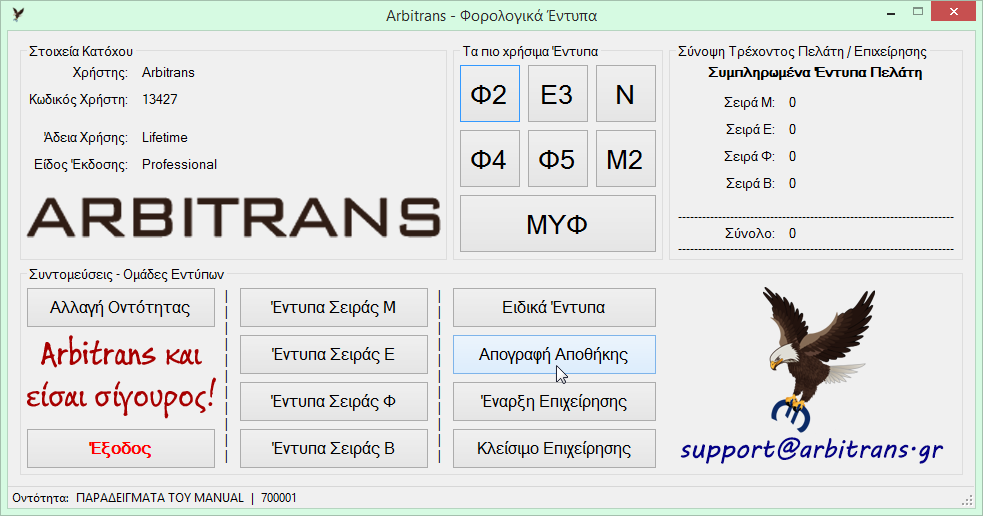983x516 pixels.
Task: Click the 'Σειρά Μ:' count label
Action: [749, 102]
